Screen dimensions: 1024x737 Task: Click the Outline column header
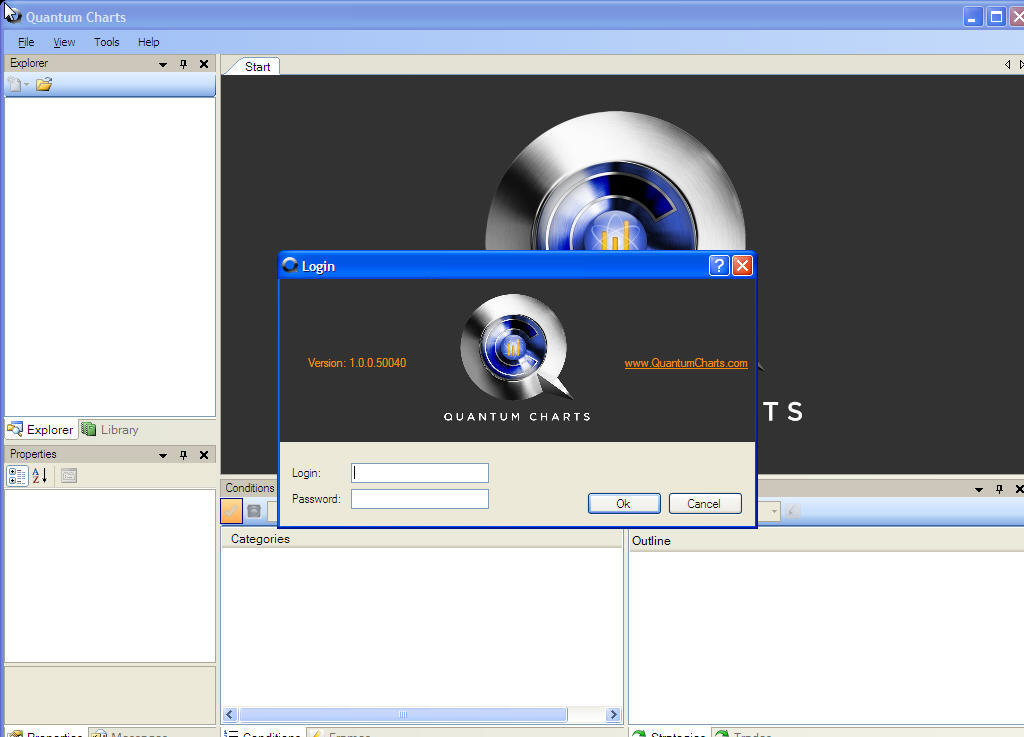[826, 541]
